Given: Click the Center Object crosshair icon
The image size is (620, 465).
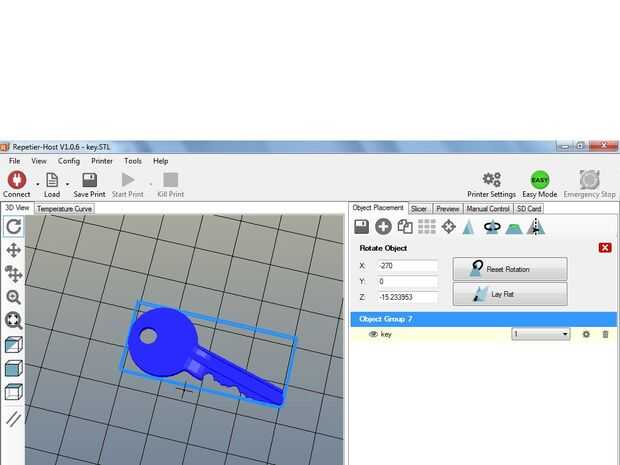Looking at the screenshot, I should coord(448,227).
